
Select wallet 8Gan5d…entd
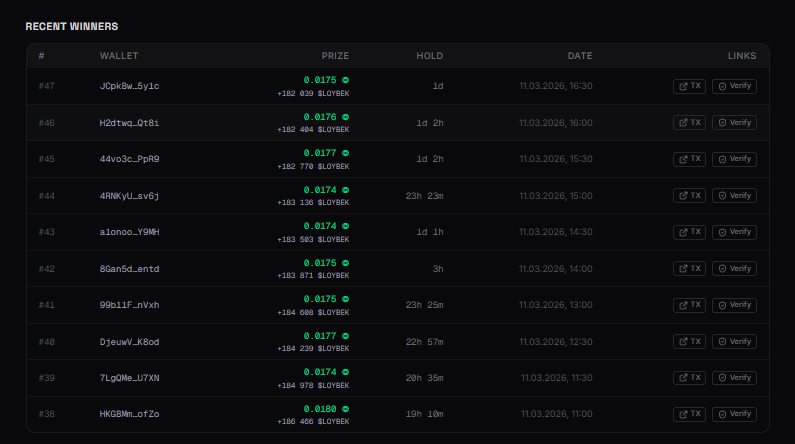coord(129,269)
